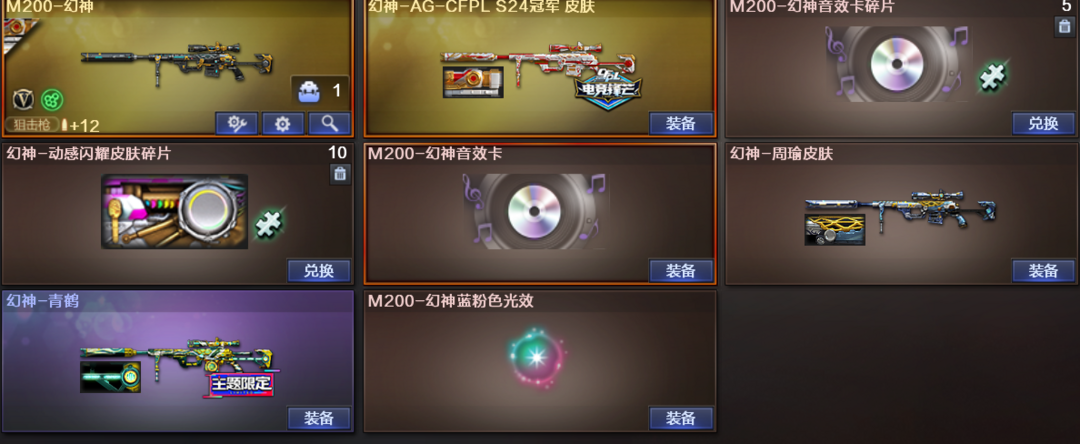Click puzzle piece icon on 音效卡碎片
This screenshot has width=1080, height=444.
(x=993, y=75)
